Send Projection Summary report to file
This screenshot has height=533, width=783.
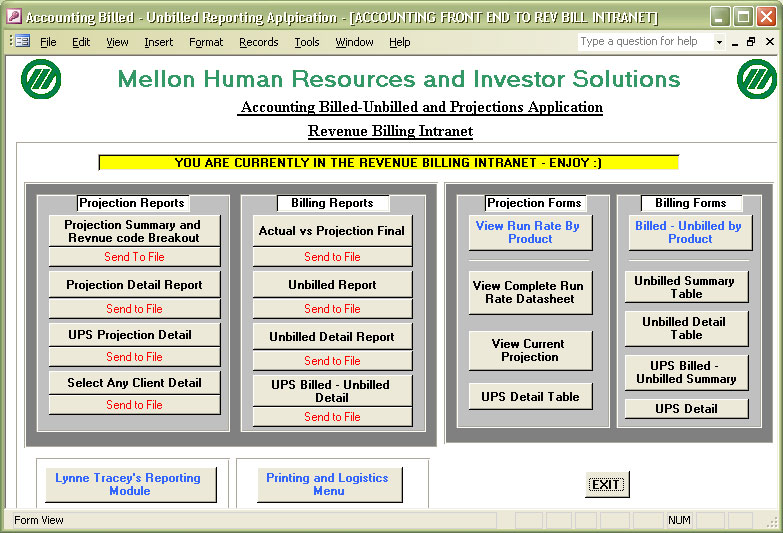click(x=134, y=257)
